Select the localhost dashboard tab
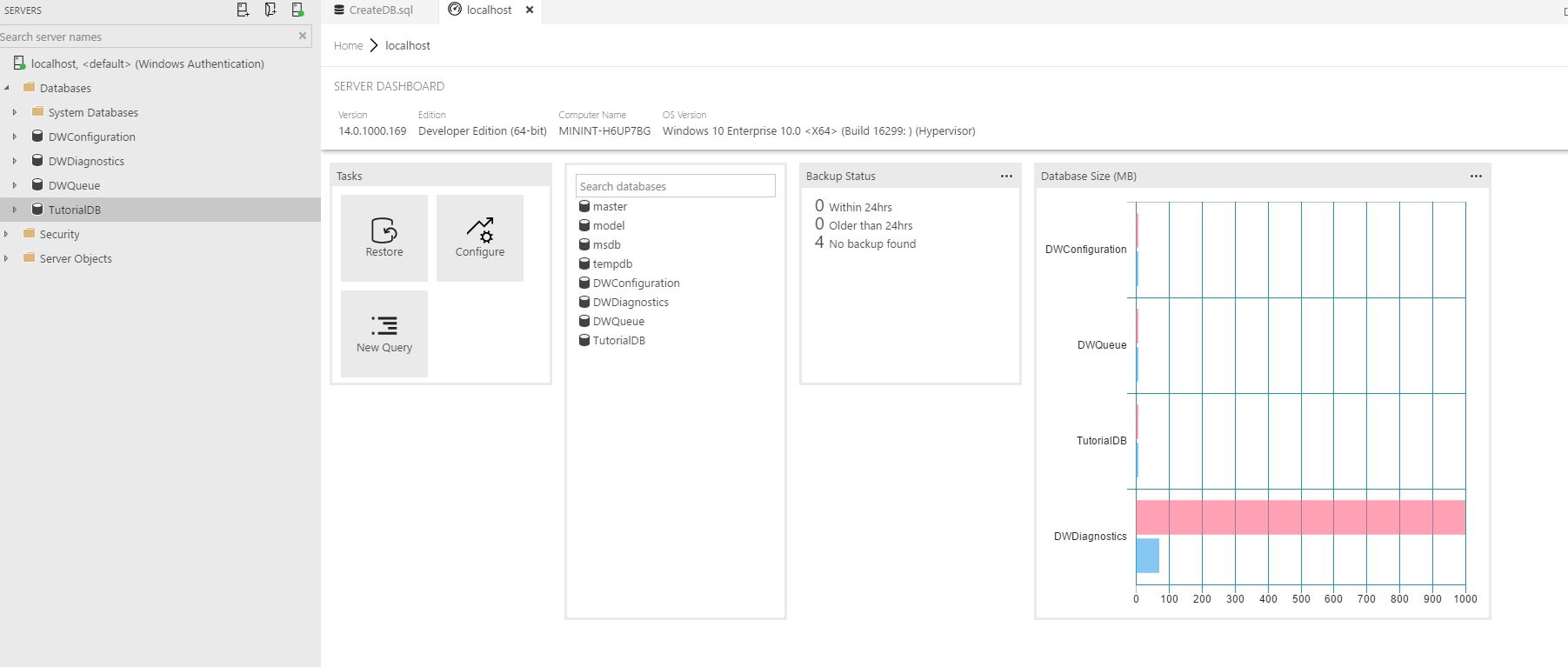1568x667 pixels. (x=489, y=10)
